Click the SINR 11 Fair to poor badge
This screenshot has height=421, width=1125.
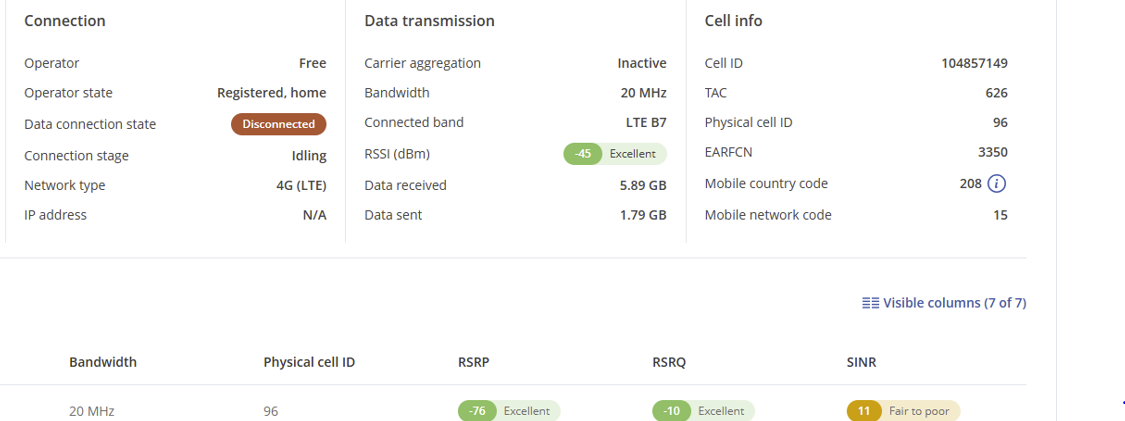[903, 411]
